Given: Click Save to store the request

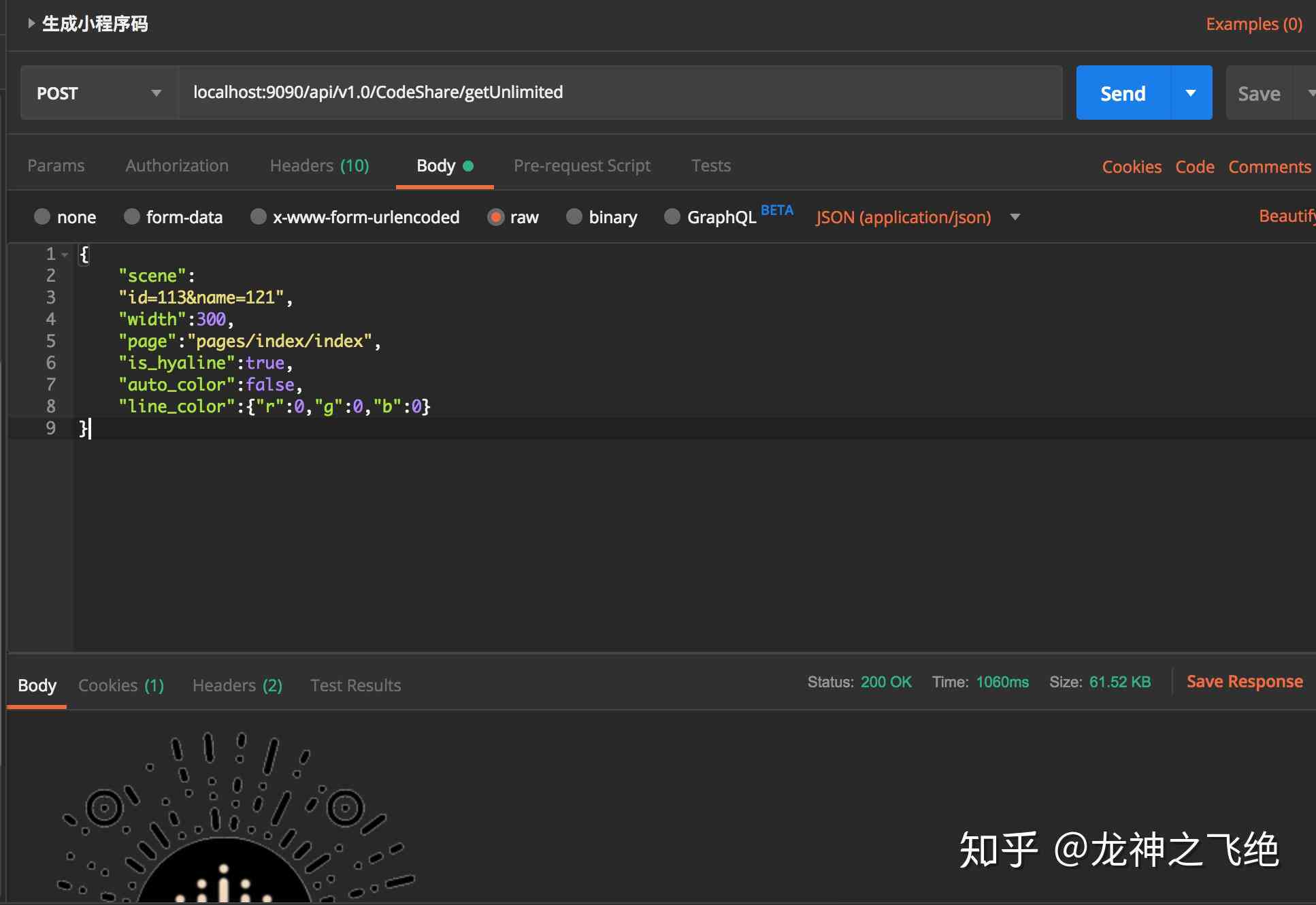Looking at the screenshot, I should [1259, 92].
